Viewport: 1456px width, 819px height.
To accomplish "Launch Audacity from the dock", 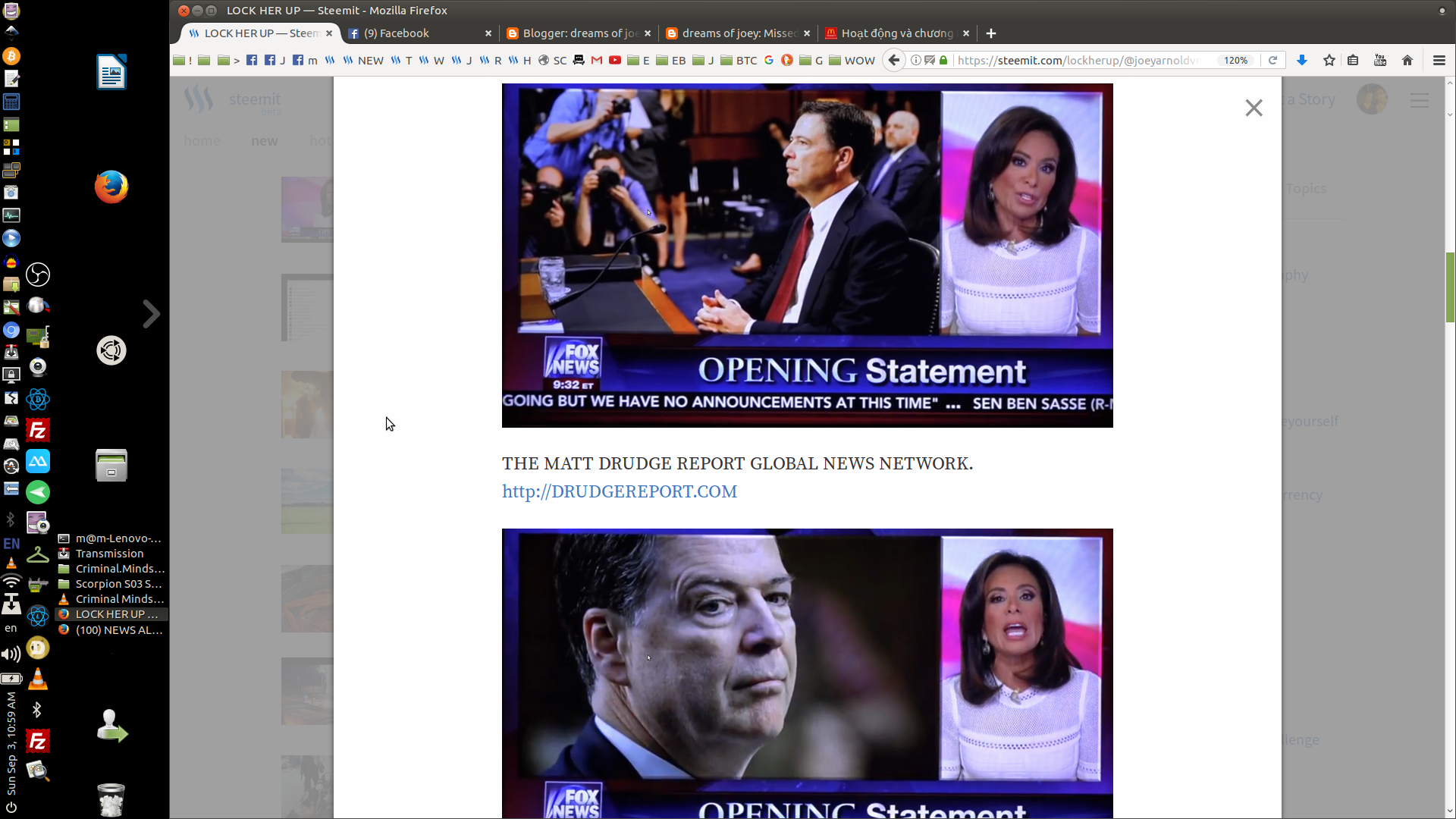I will [x=11, y=262].
